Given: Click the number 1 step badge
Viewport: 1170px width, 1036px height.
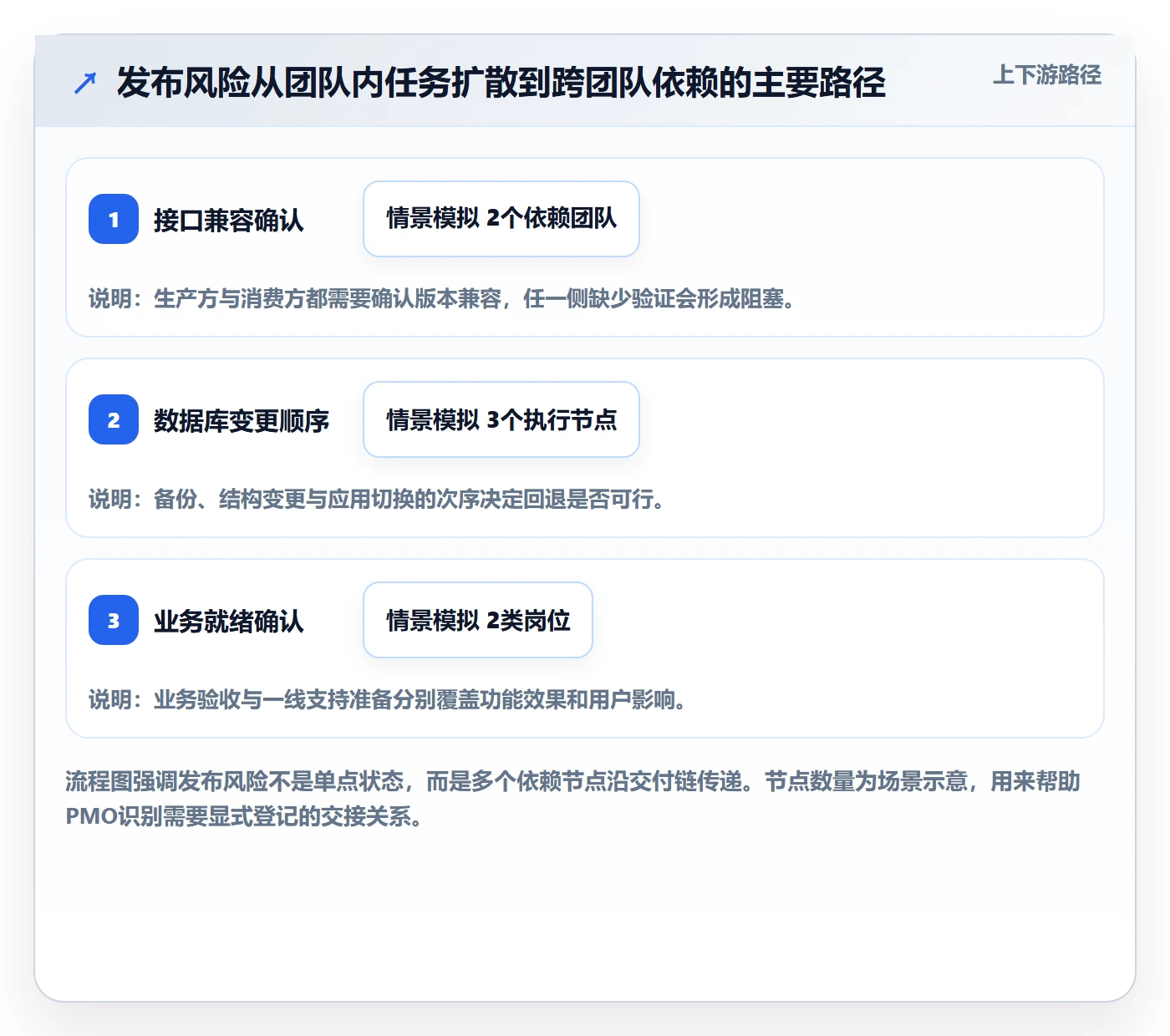Looking at the screenshot, I should [x=114, y=219].
